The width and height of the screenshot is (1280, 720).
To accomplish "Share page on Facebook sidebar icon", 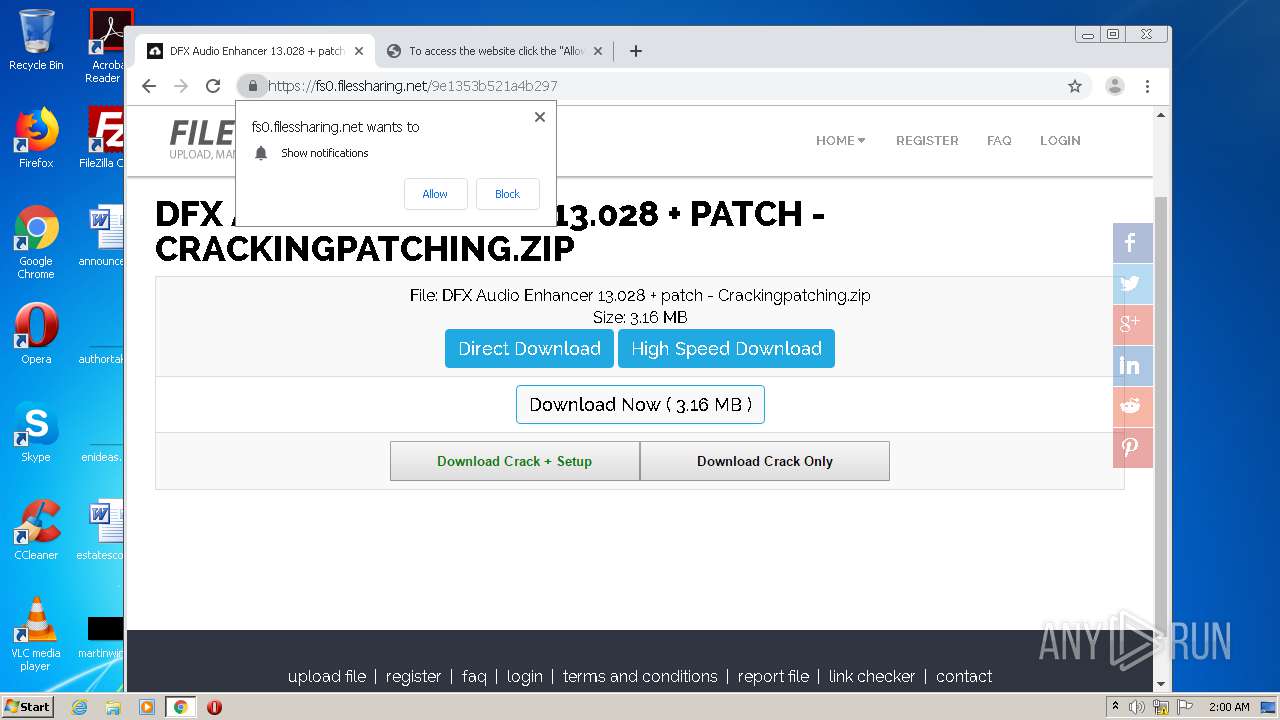I will [1132, 243].
